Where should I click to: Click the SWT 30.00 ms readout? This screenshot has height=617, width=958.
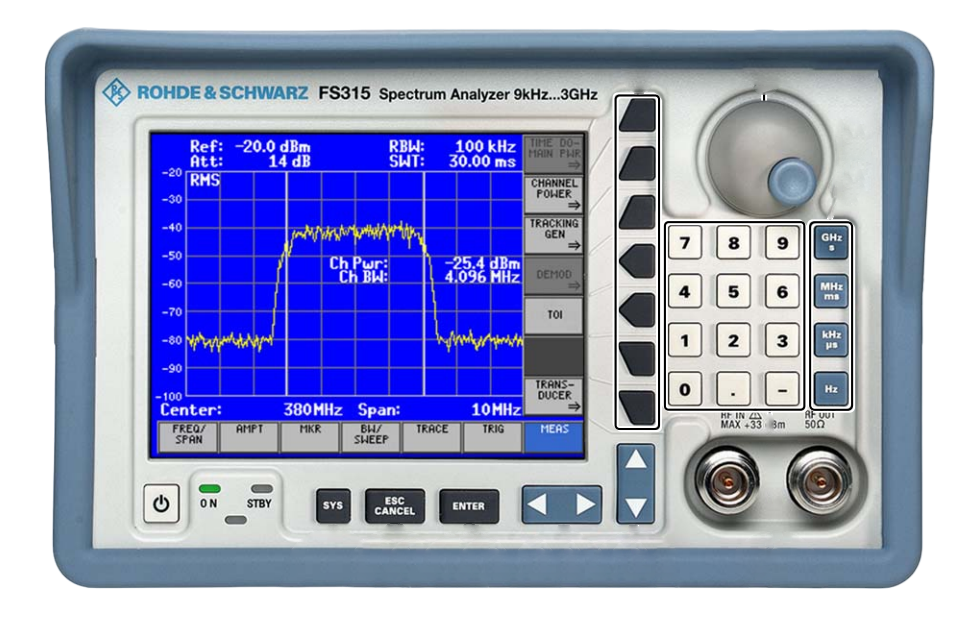pyautogui.click(x=452, y=162)
